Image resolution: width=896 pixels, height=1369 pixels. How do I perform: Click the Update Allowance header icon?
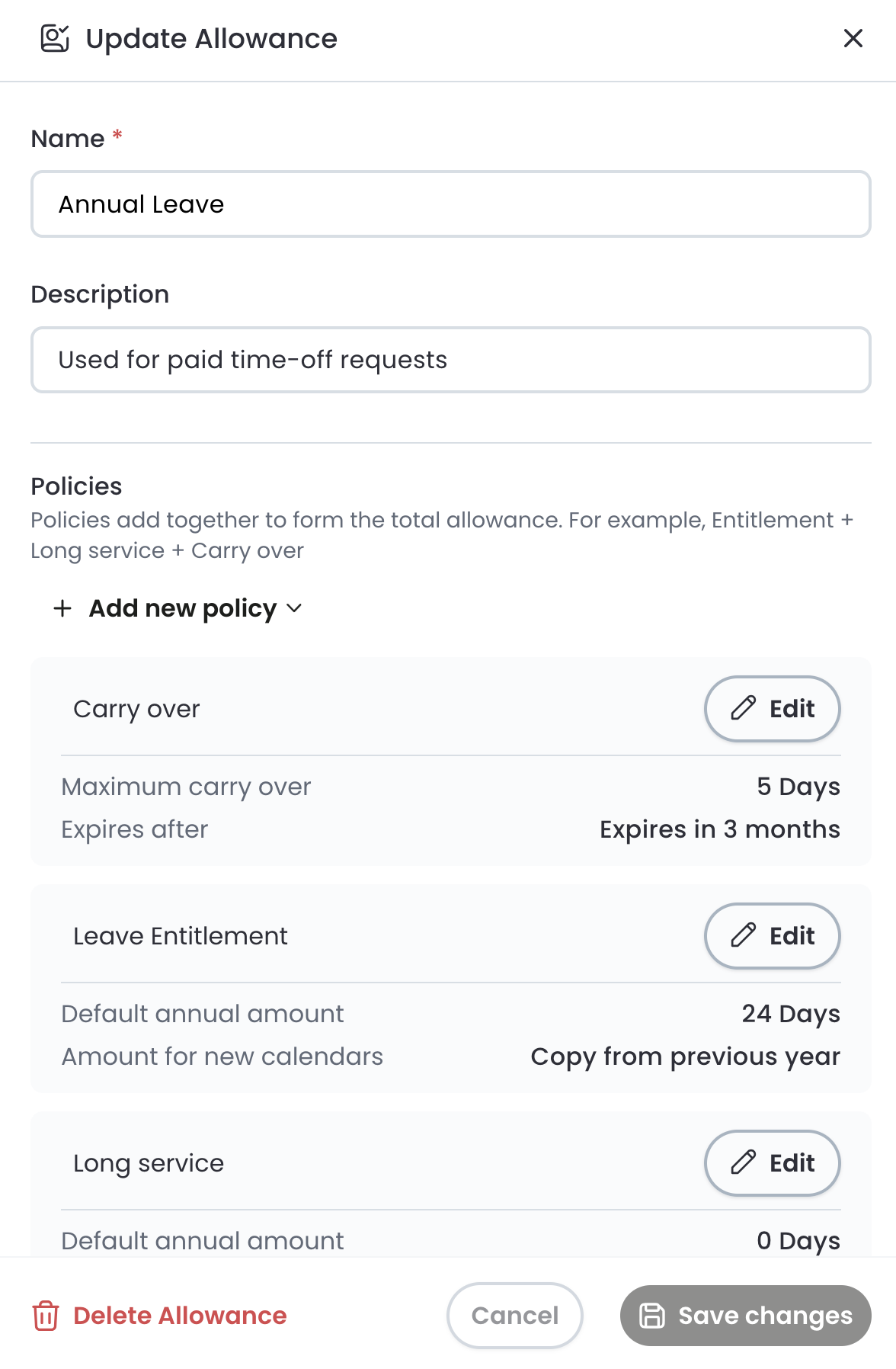click(55, 38)
